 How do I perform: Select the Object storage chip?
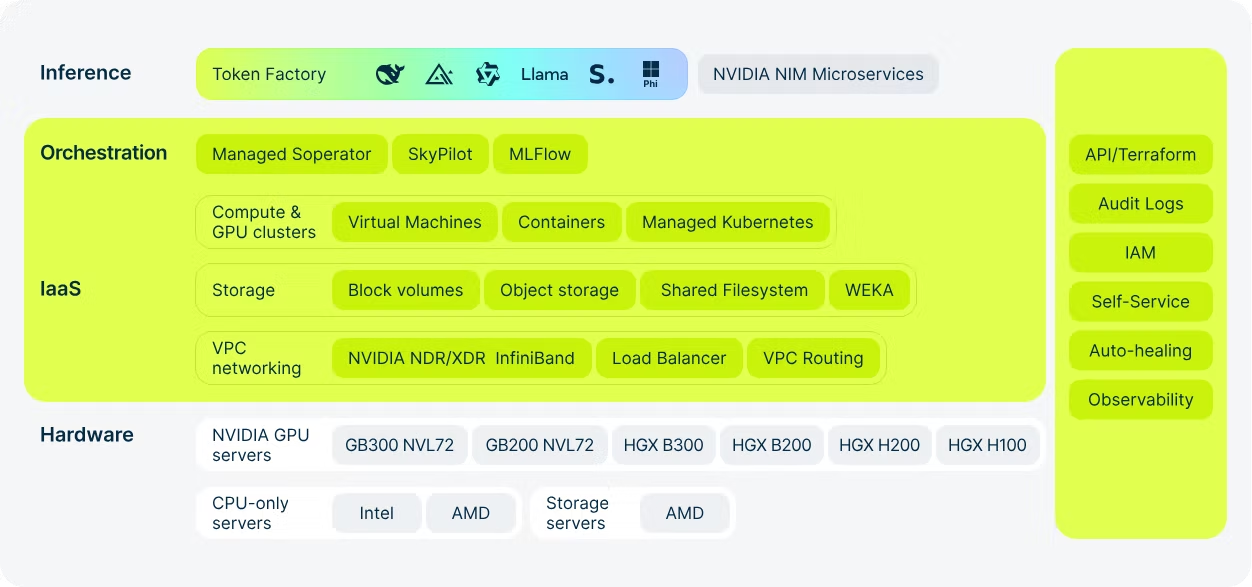560,290
